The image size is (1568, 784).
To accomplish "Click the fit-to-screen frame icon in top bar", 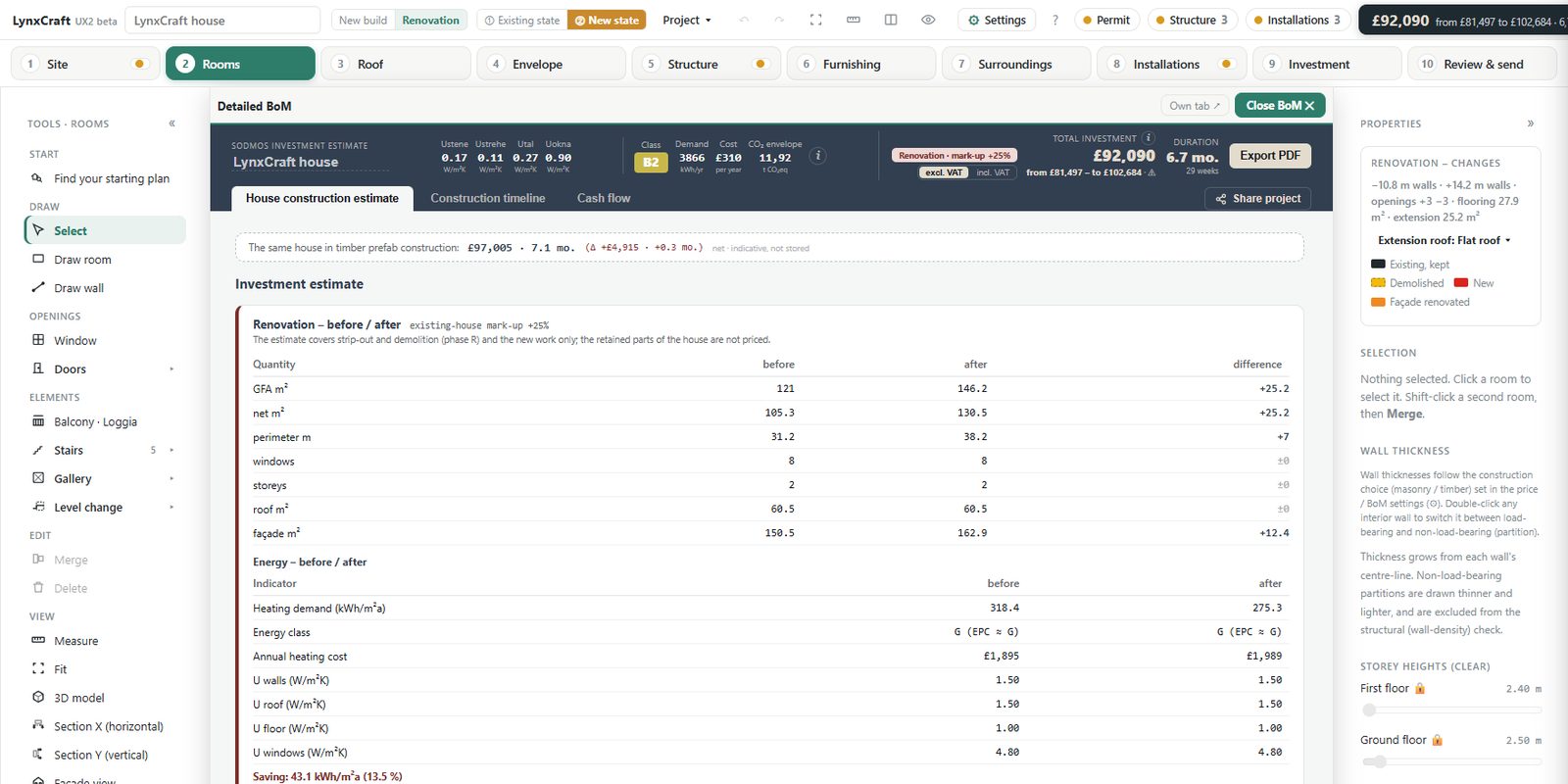I will 815,20.
